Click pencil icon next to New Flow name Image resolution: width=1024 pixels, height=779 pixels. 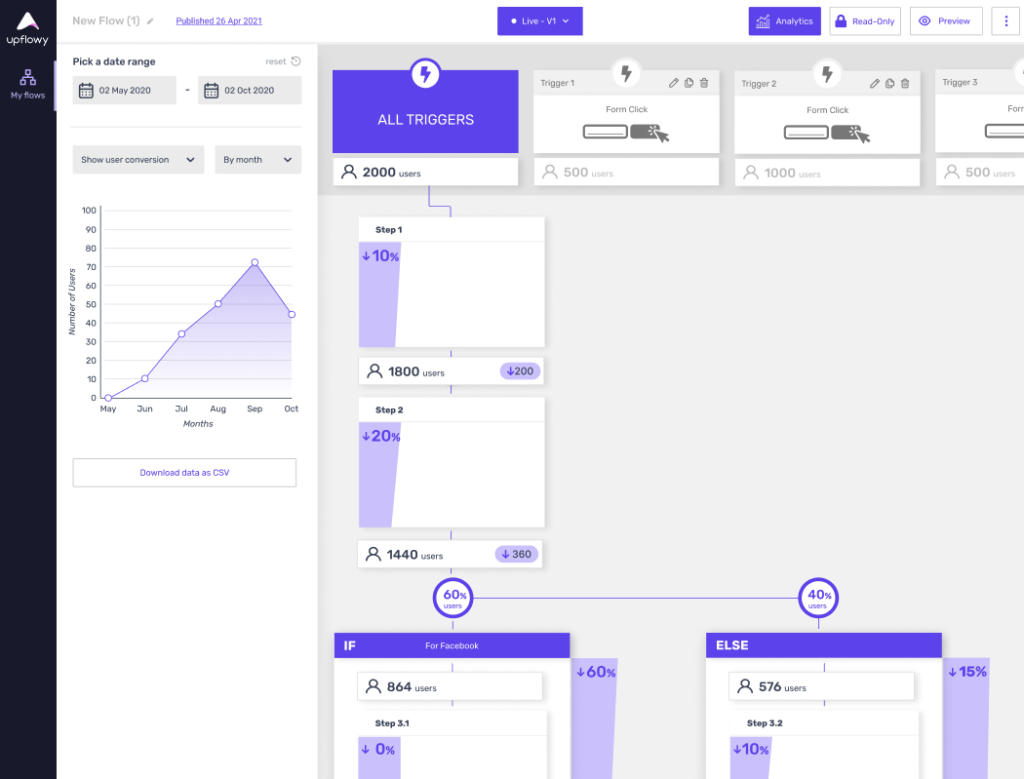[151, 21]
